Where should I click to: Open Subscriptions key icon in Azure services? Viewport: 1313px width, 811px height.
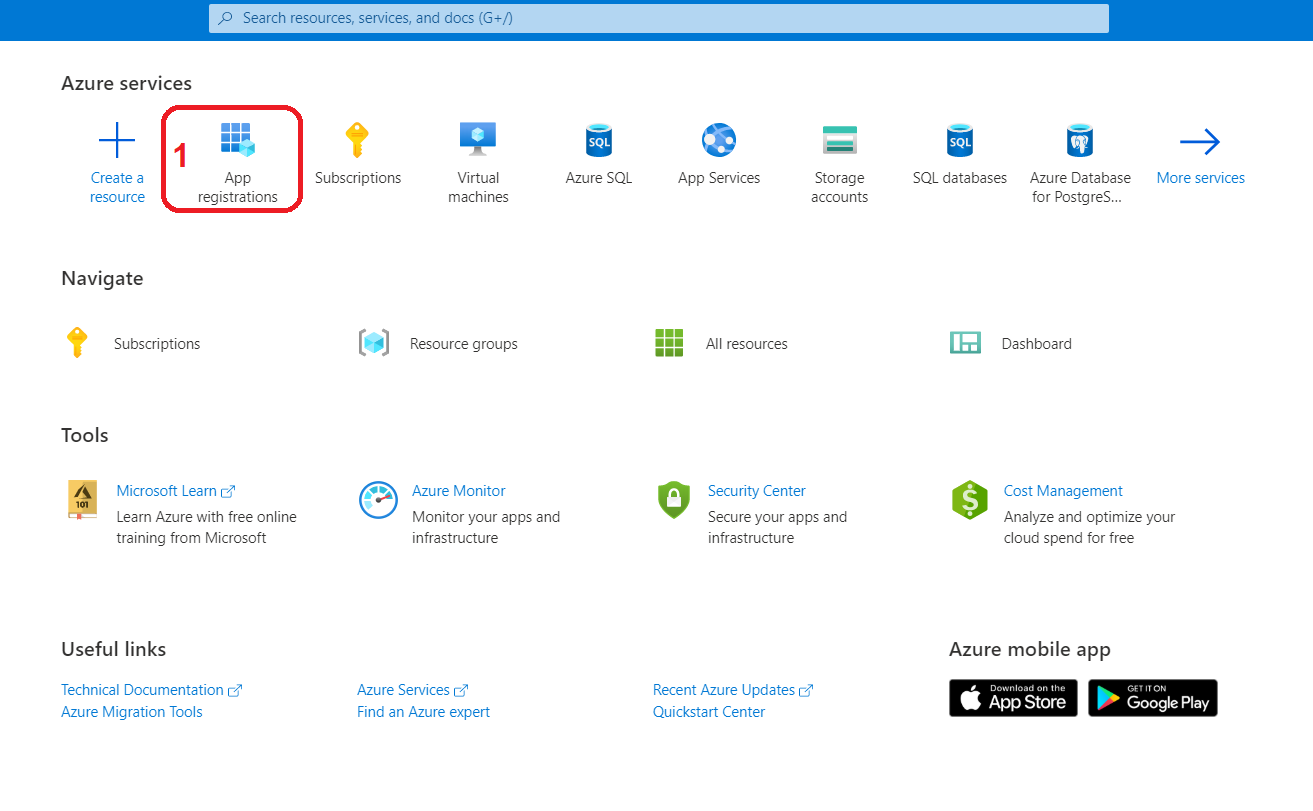click(x=357, y=141)
